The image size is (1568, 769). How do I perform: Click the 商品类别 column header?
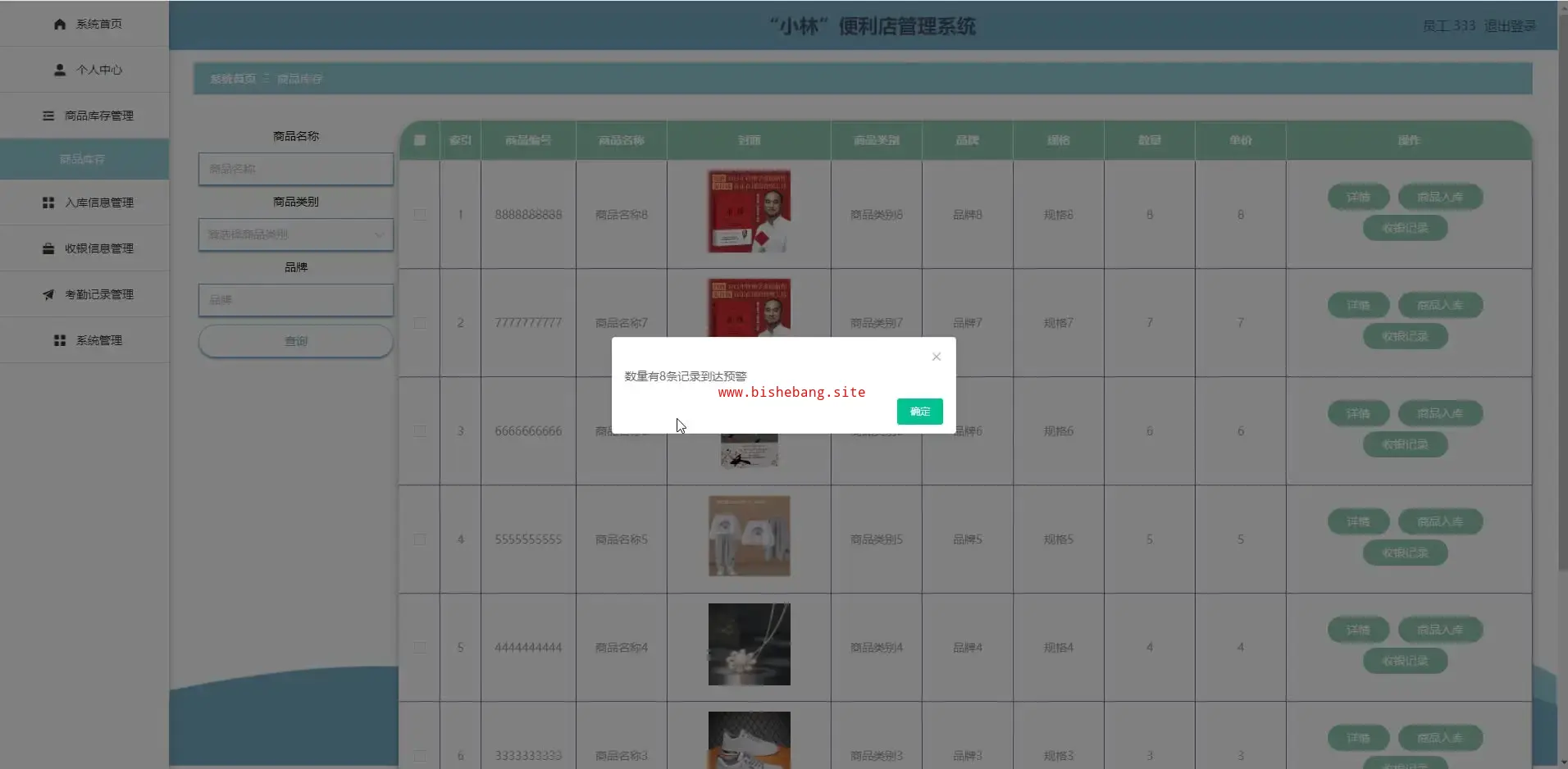(x=877, y=140)
